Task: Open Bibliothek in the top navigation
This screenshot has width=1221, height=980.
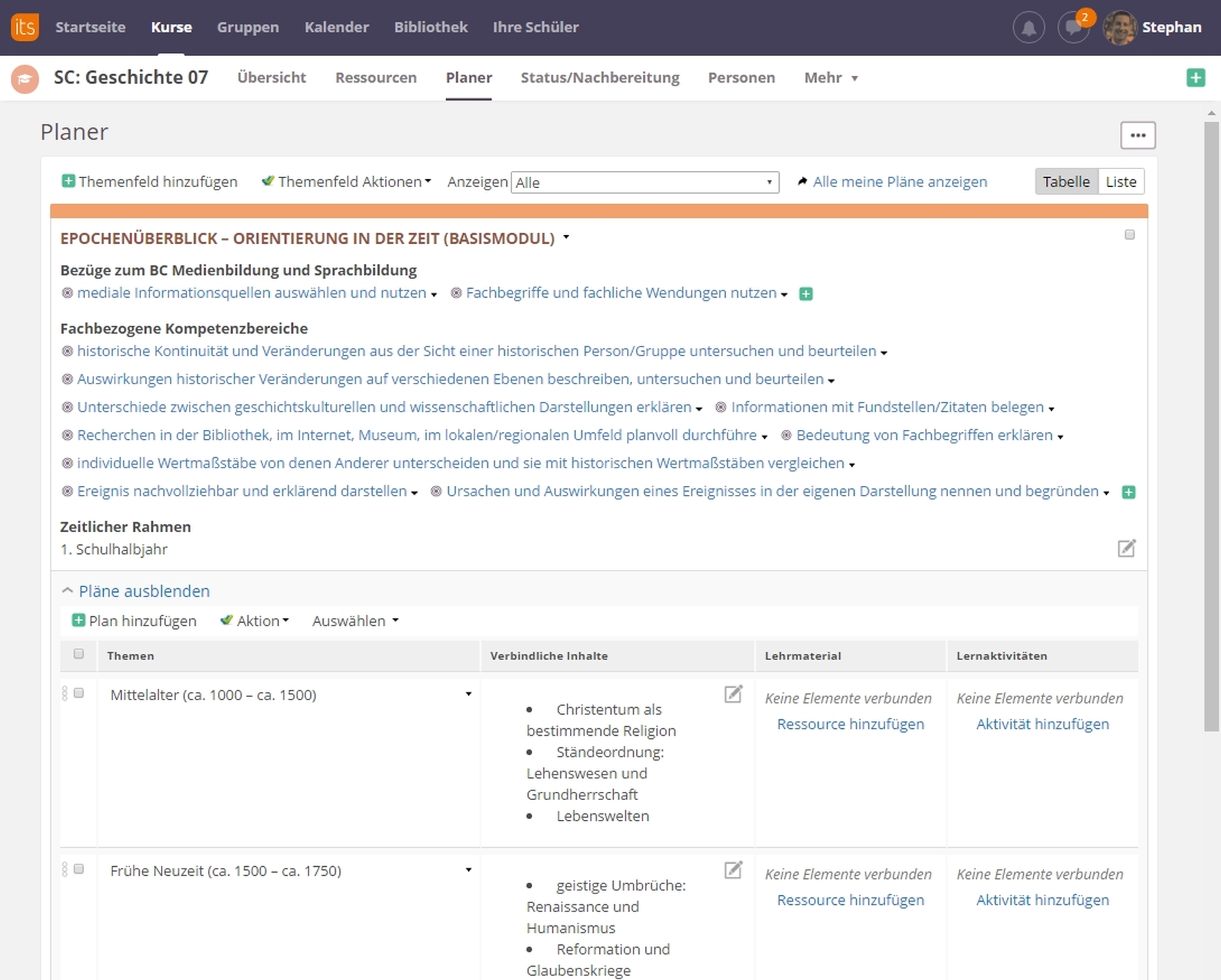Action: point(431,27)
